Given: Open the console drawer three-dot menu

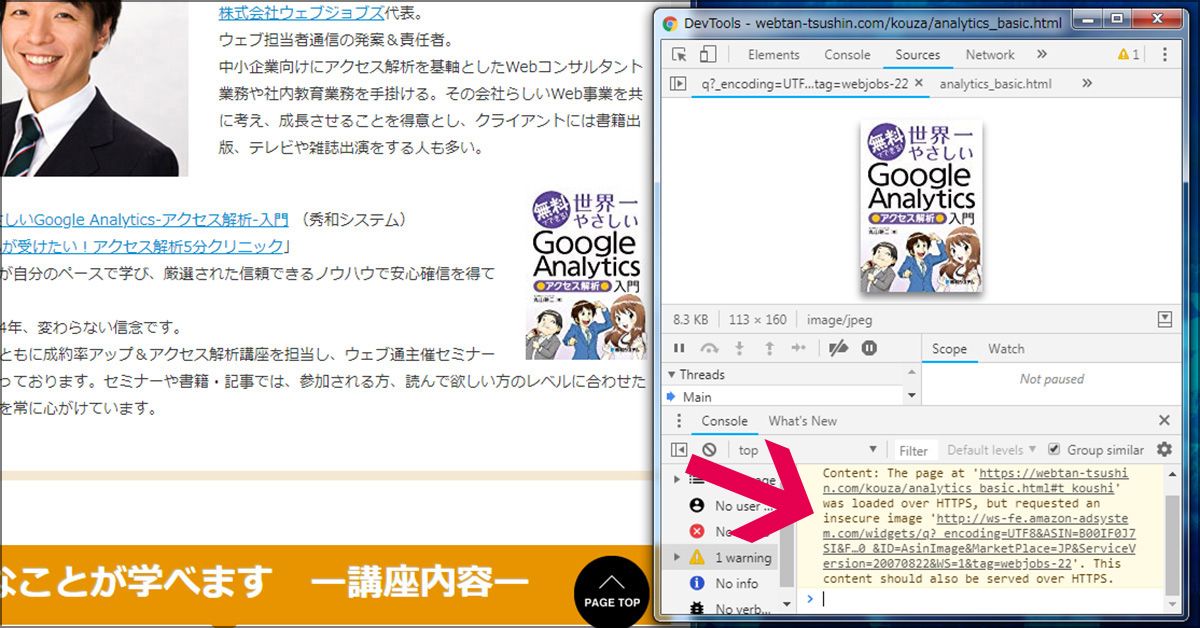Looking at the screenshot, I should coord(679,421).
